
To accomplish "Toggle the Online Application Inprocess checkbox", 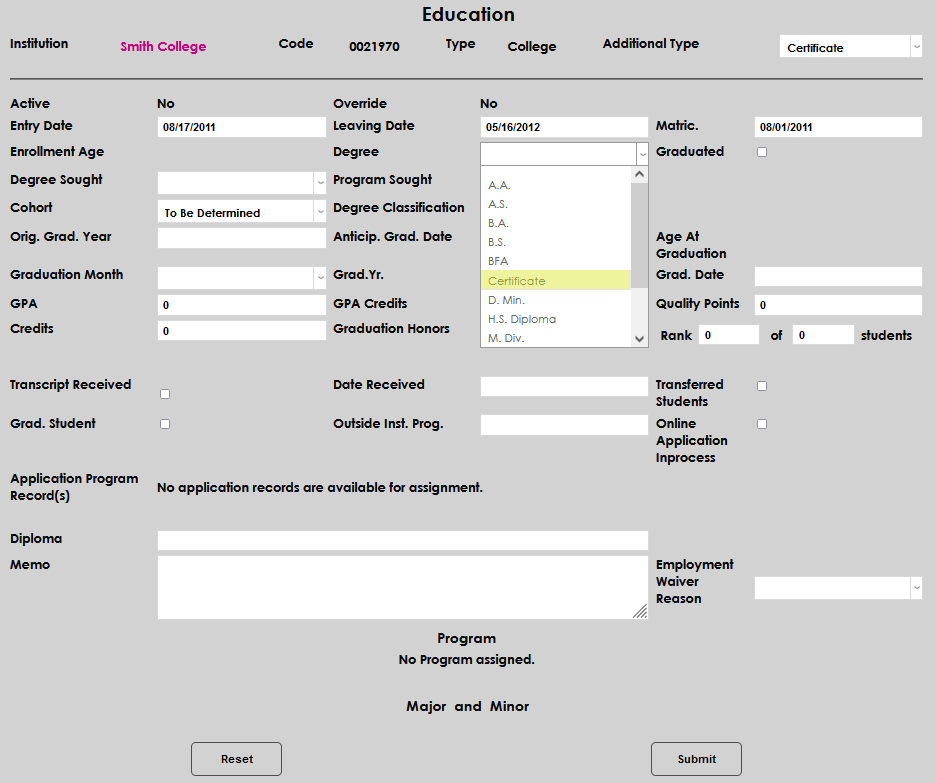I will pos(762,424).
